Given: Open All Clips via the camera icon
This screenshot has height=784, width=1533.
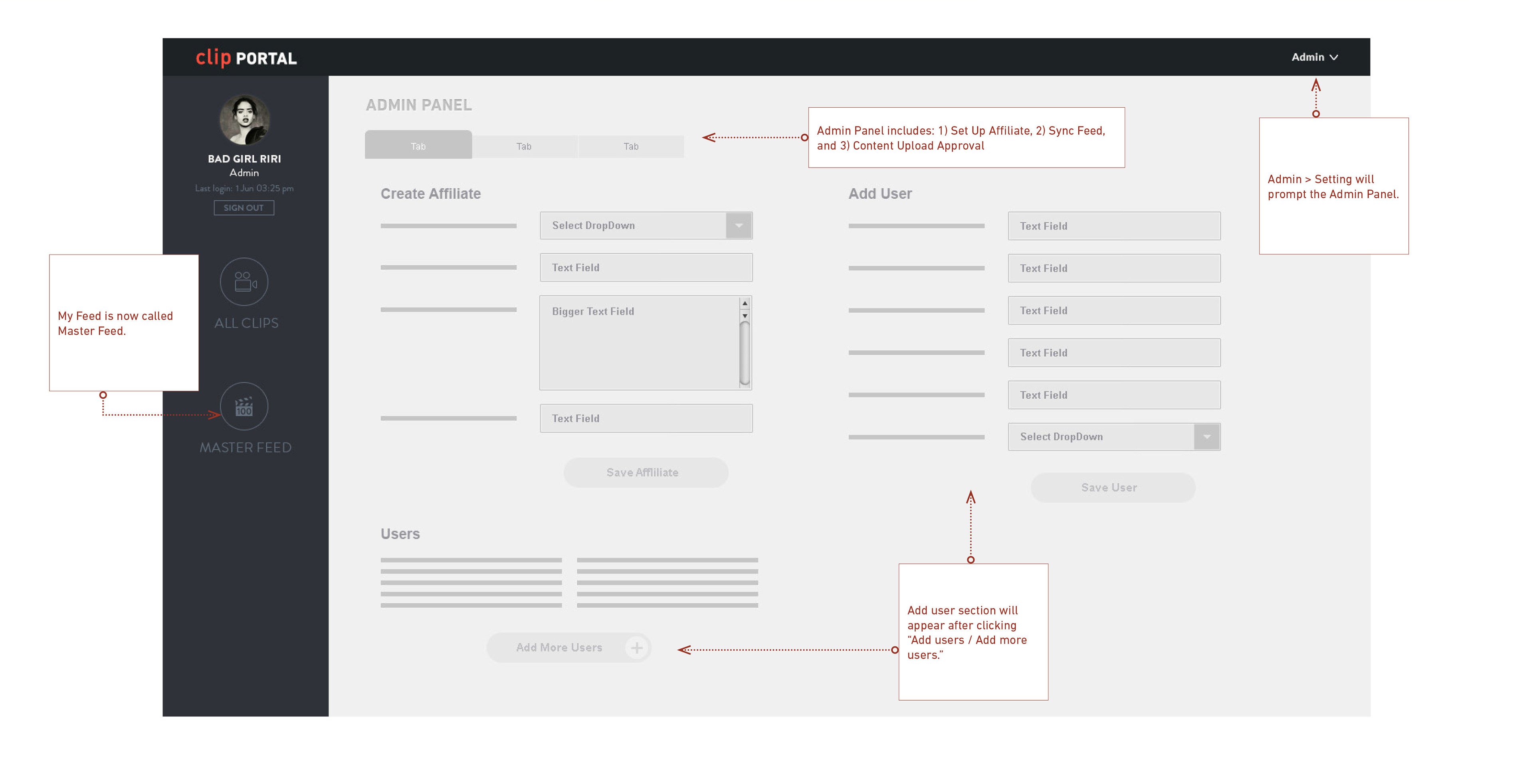Looking at the screenshot, I should pos(244,281).
